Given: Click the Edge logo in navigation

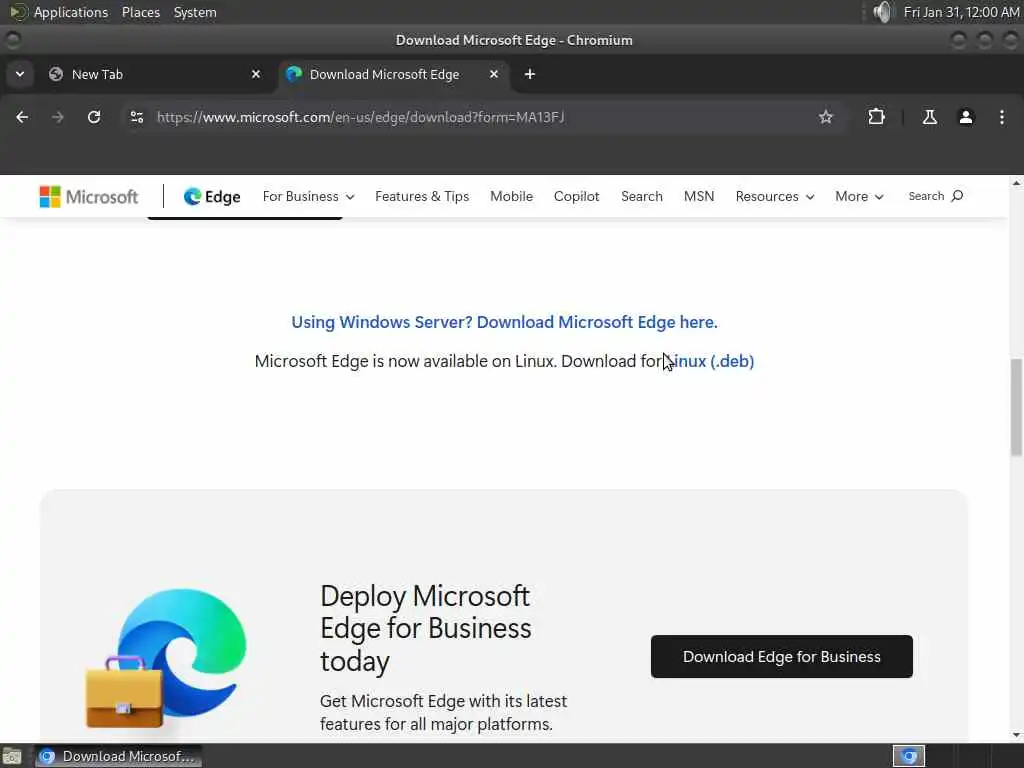Looking at the screenshot, I should point(212,197).
